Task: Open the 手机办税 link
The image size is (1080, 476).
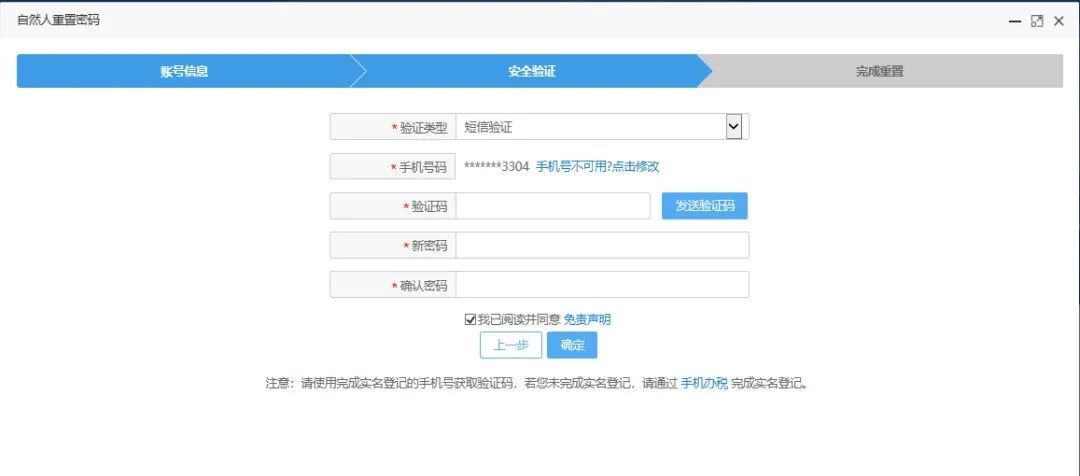Action: click(704, 384)
